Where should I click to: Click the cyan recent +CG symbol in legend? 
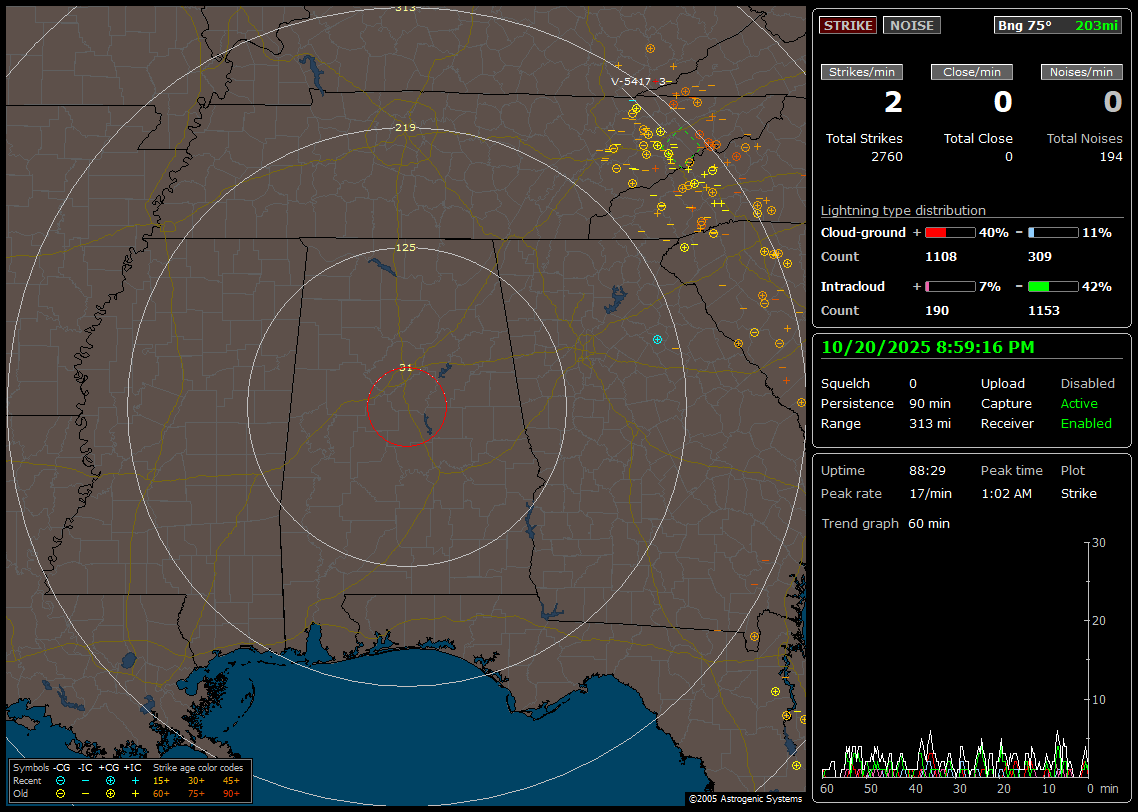pyautogui.click(x=110, y=780)
